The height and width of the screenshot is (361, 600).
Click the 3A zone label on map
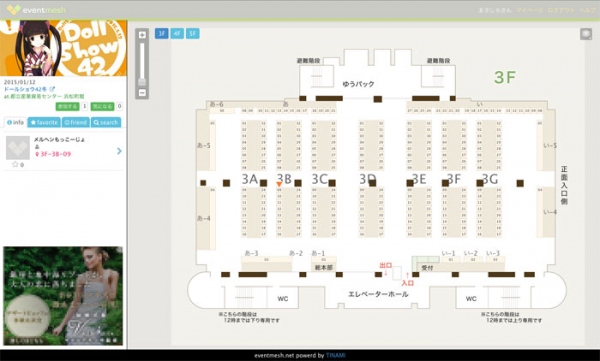(x=250, y=179)
